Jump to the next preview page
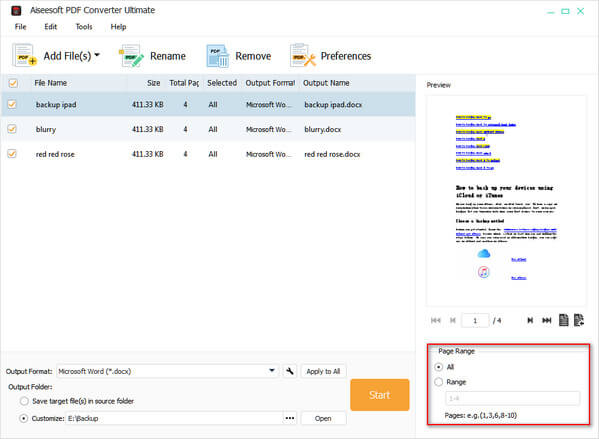This screenshot has height=439, width=599. click(x=530, y=320)
